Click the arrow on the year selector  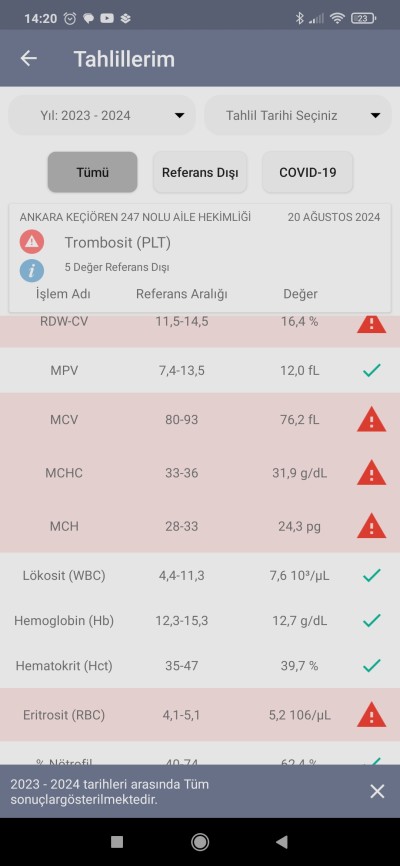coord(179,115)
